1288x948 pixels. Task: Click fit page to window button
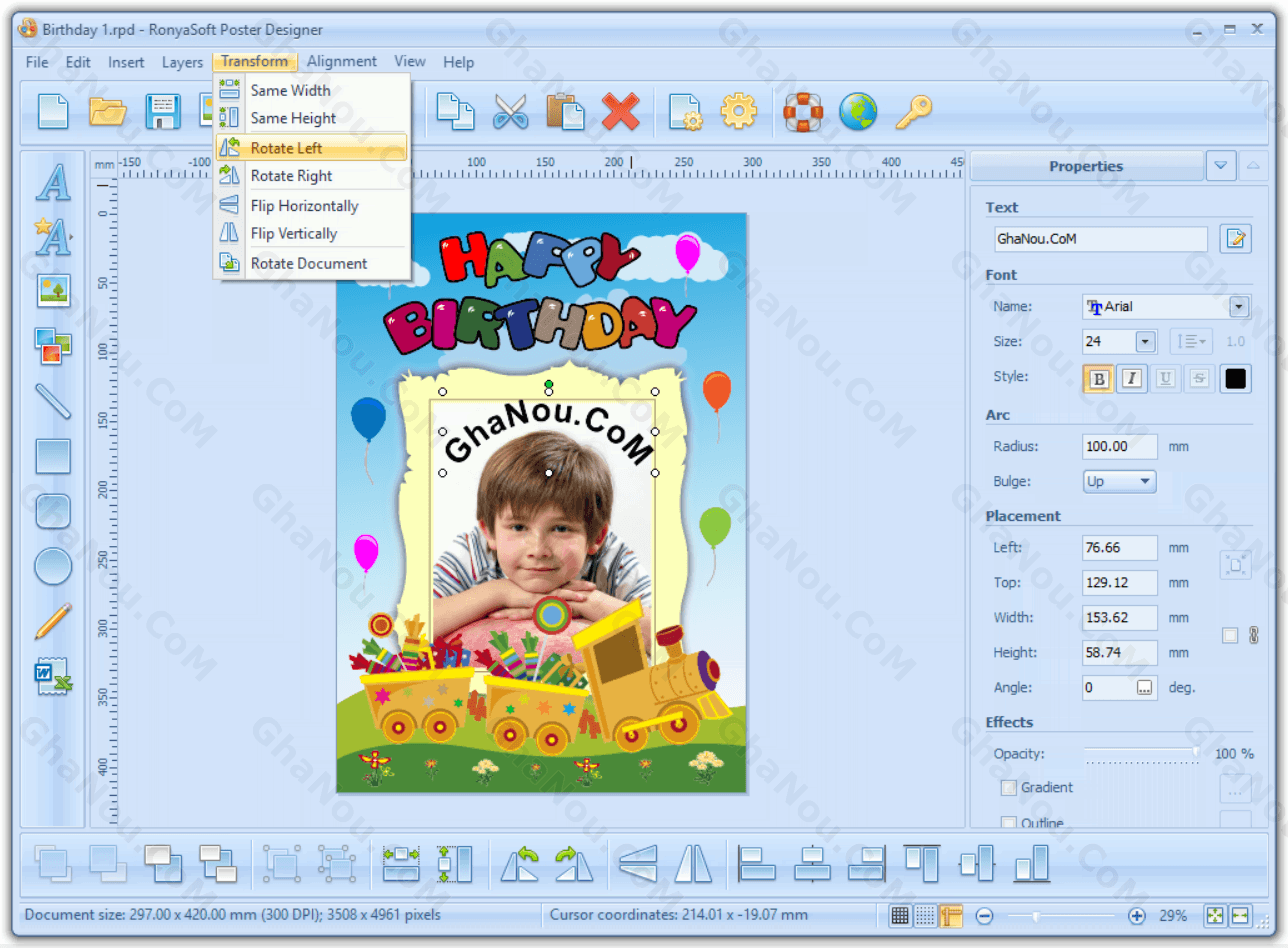coord(1214,915)
